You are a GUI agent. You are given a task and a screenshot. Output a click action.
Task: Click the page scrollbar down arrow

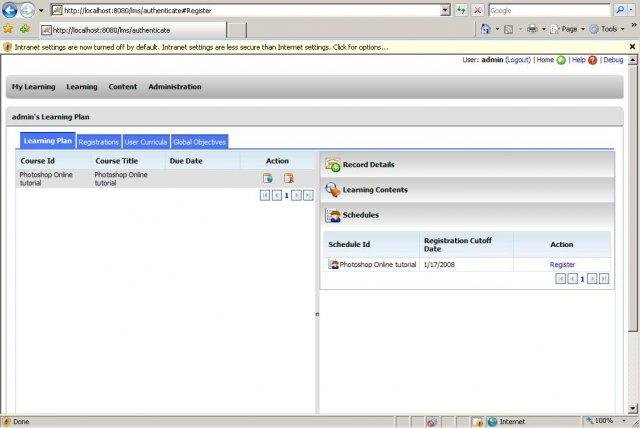point(633,408)
